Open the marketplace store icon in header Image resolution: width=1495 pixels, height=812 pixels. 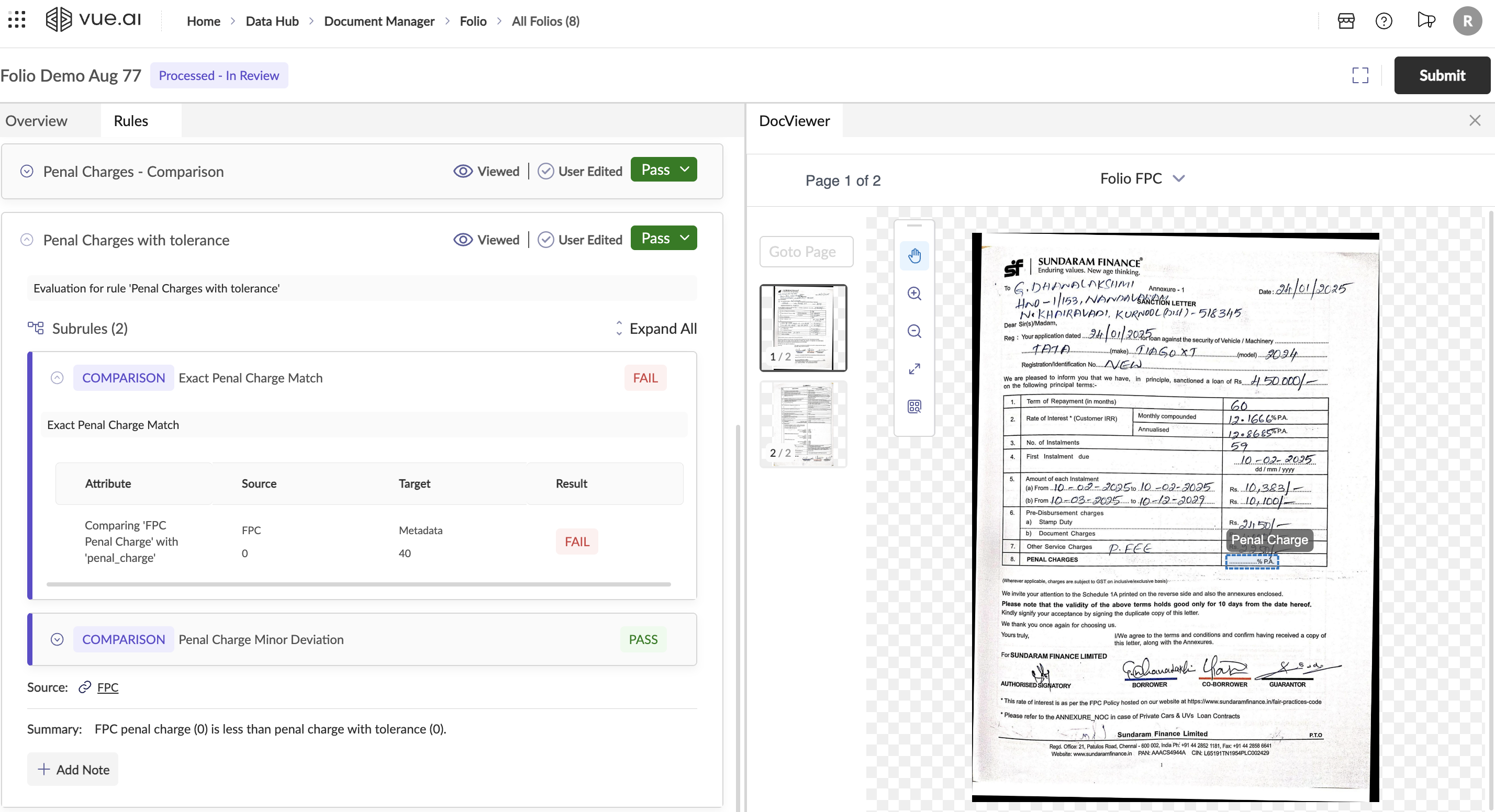pos(1346,21)
